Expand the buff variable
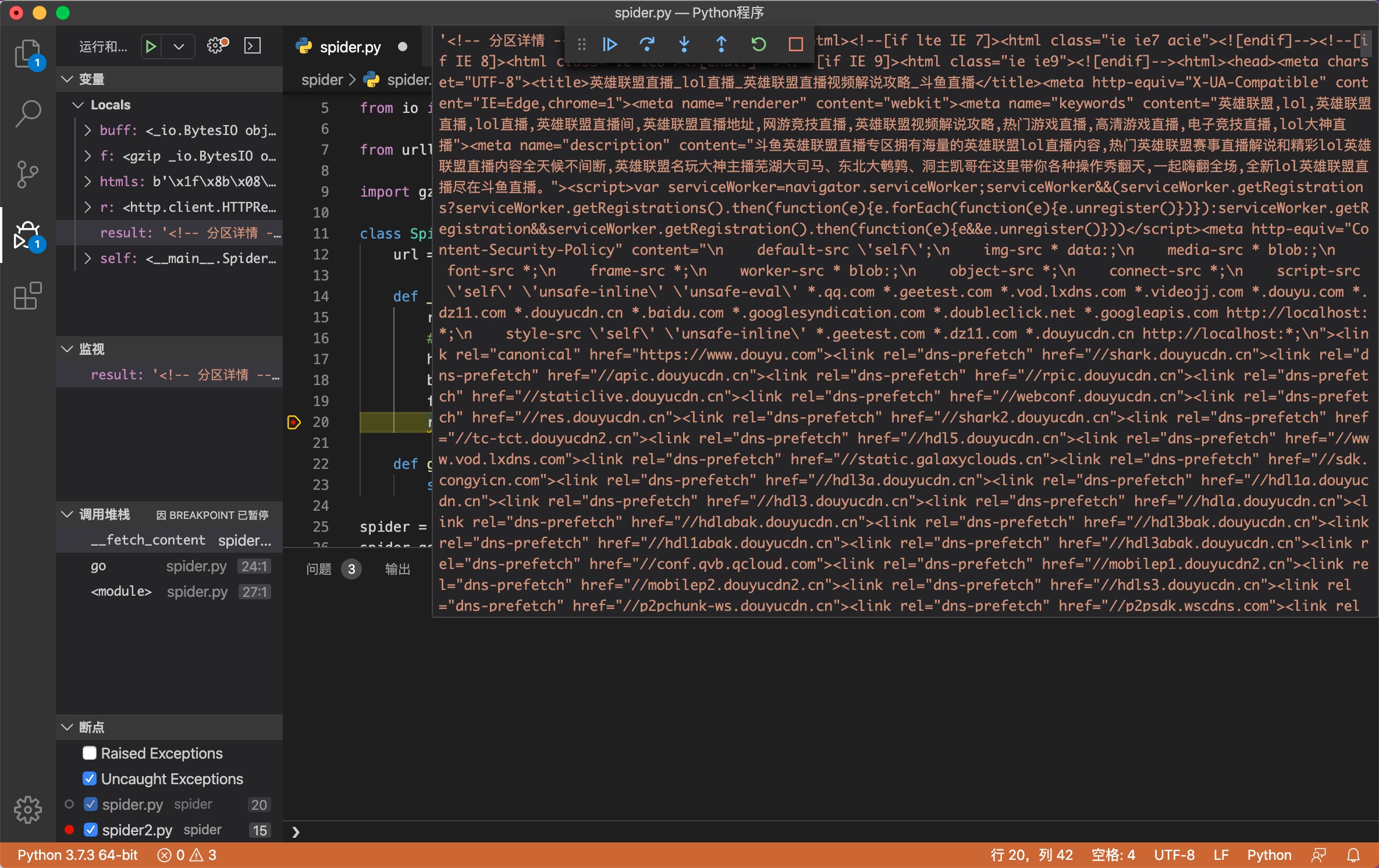Image resolution: width=1379 pixels, height=868 pixels. tap(88, 130)
